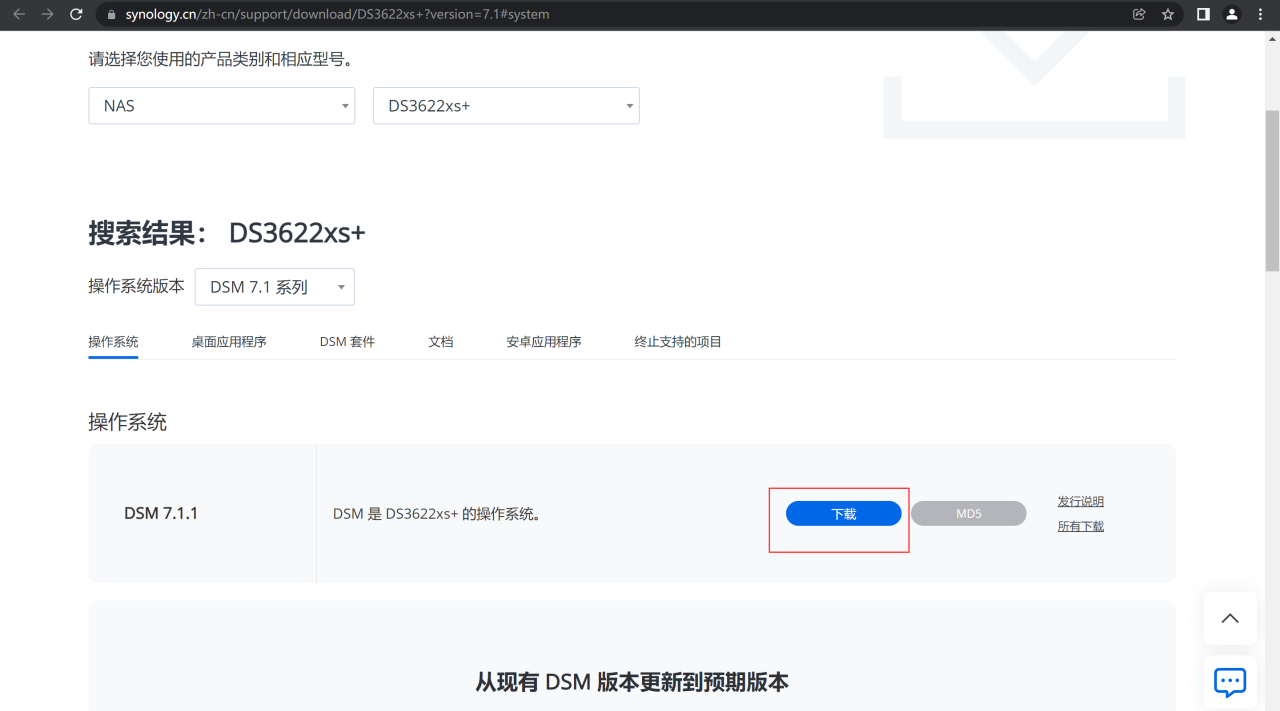Open the live chat support icon
1280x711 pixels.
pyautogui.click(x=1229, y=683)
